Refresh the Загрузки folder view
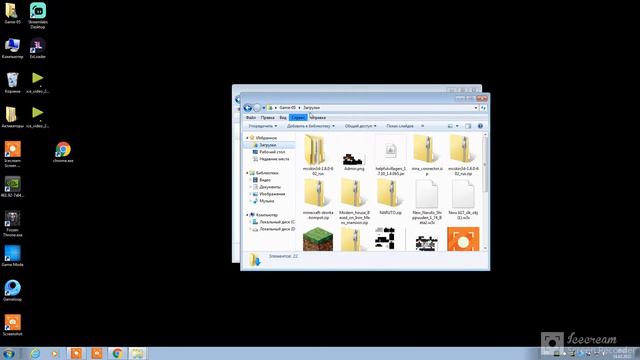640x360 pixels. coord(483,108)
